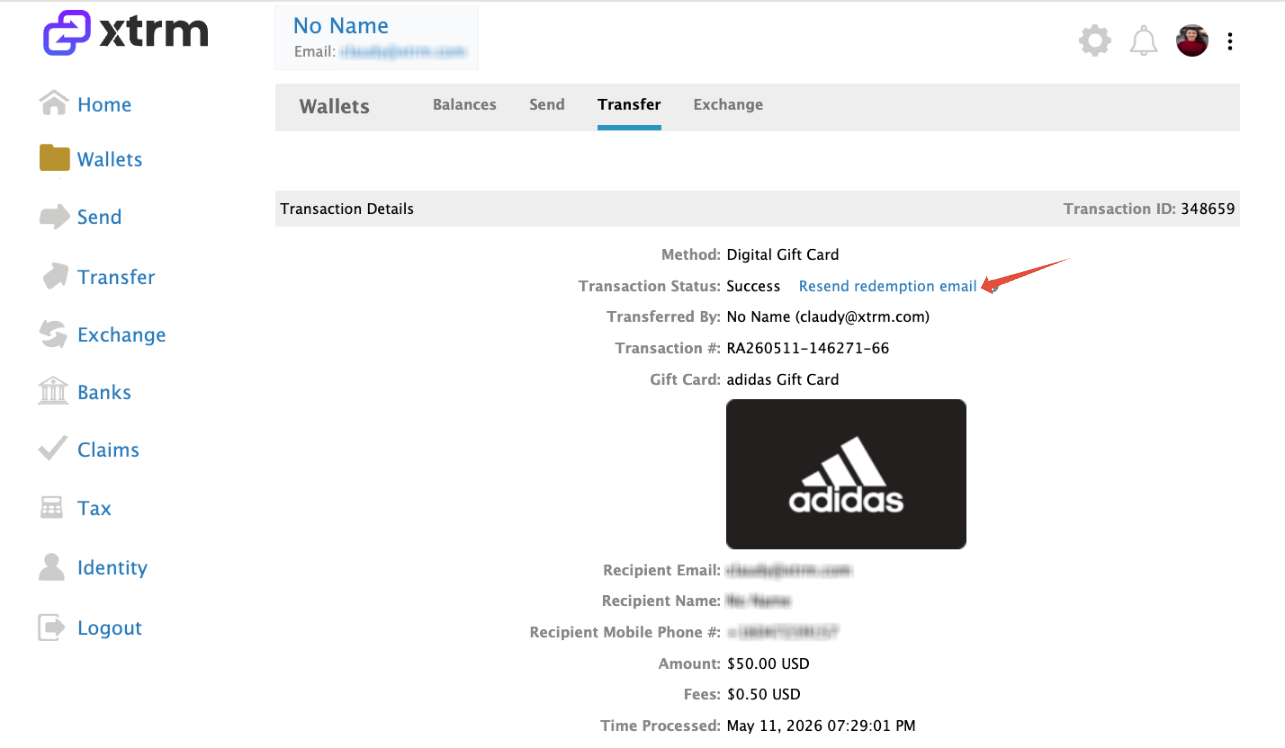Screen dimensions: 1285x748
Task: Open Transfer link in sidebar
Action: (116, 277)
